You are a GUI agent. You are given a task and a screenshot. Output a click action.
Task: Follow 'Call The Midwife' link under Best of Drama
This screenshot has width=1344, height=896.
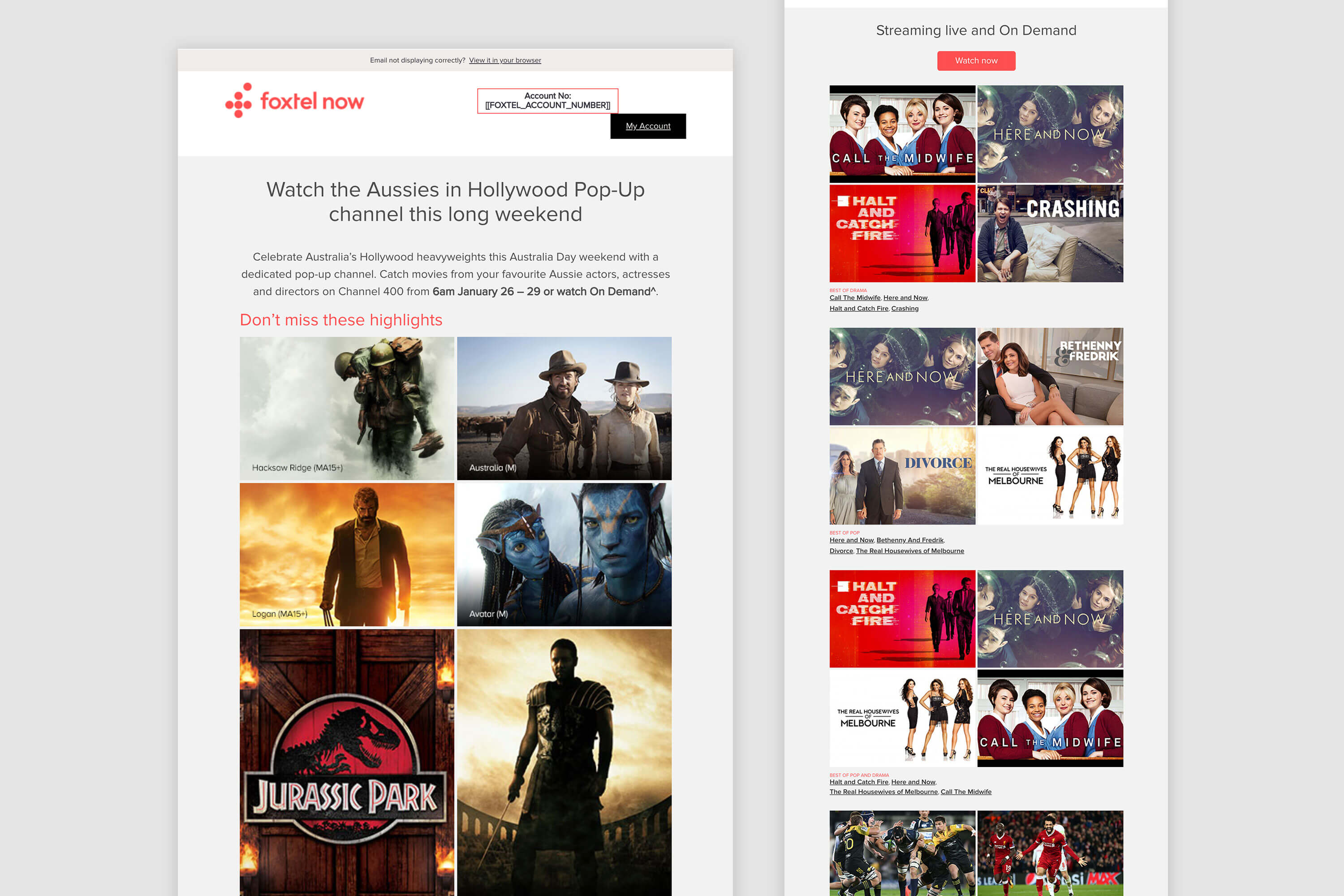pos(855,298)
